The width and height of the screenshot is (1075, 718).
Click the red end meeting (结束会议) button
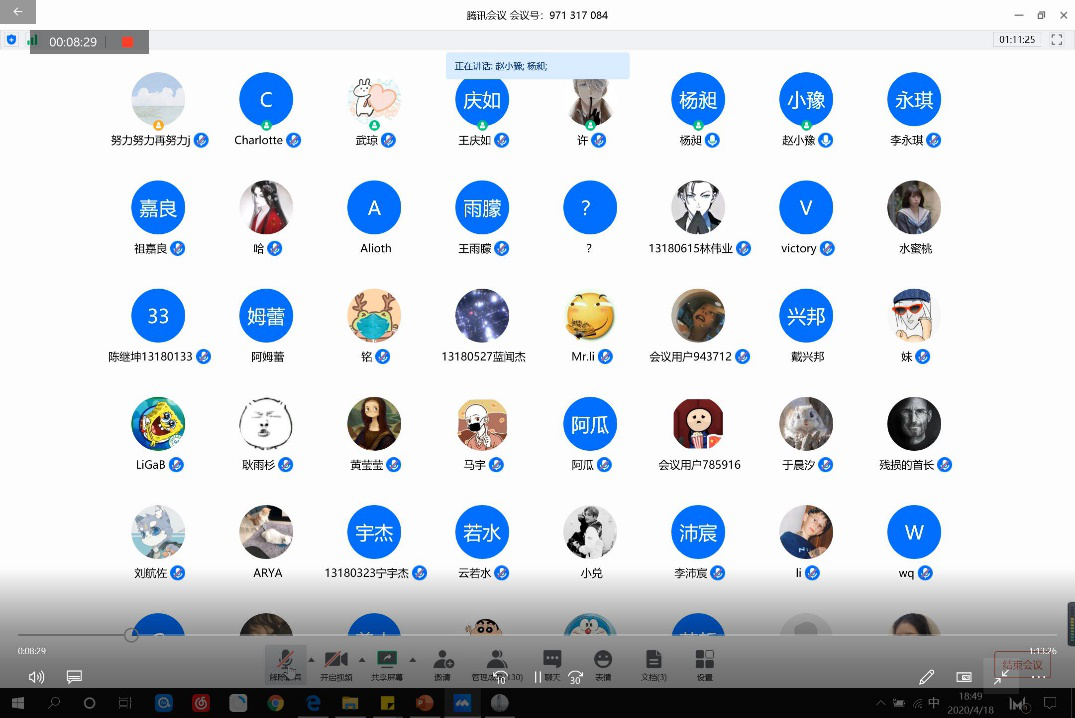pyautogui.click(x=1022, y=665)
